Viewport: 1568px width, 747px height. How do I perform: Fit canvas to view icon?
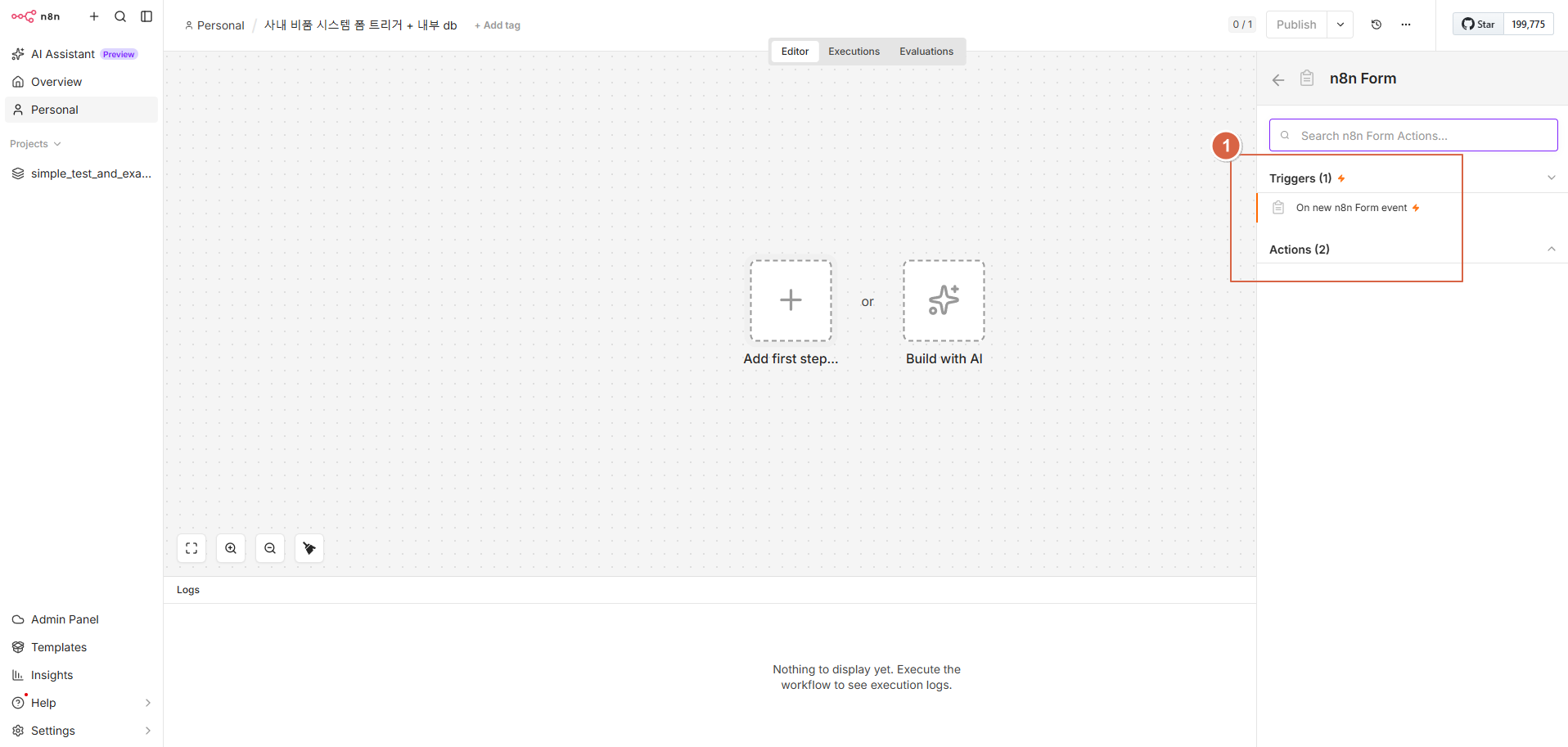(191, 548)
